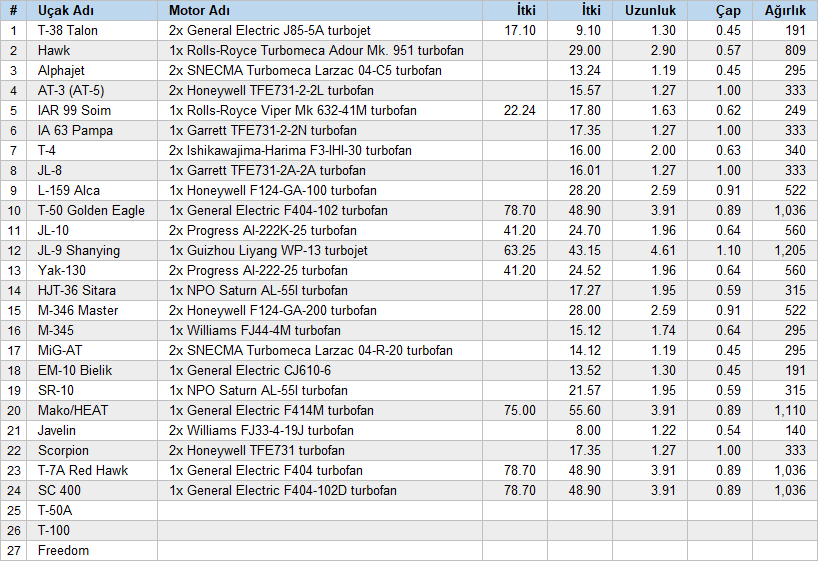Select the 'JL-9 Shanying' cell

tap(92, 250)
